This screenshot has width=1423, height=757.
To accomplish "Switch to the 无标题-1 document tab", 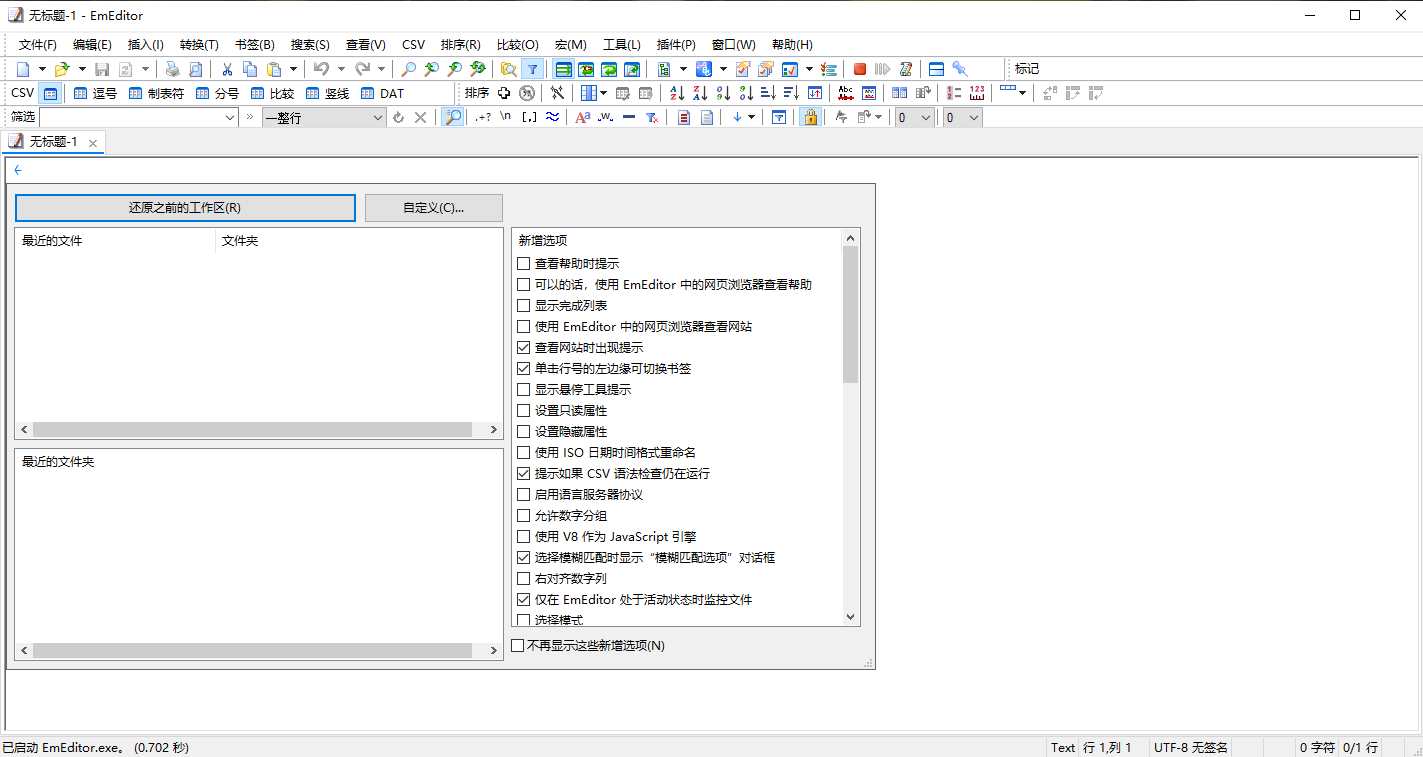I will pyautogui.click(x=53, y=142).
